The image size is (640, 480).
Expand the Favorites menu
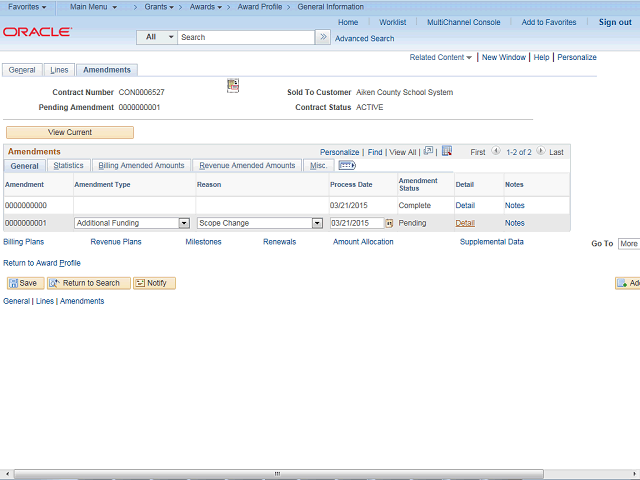[27, 7]
